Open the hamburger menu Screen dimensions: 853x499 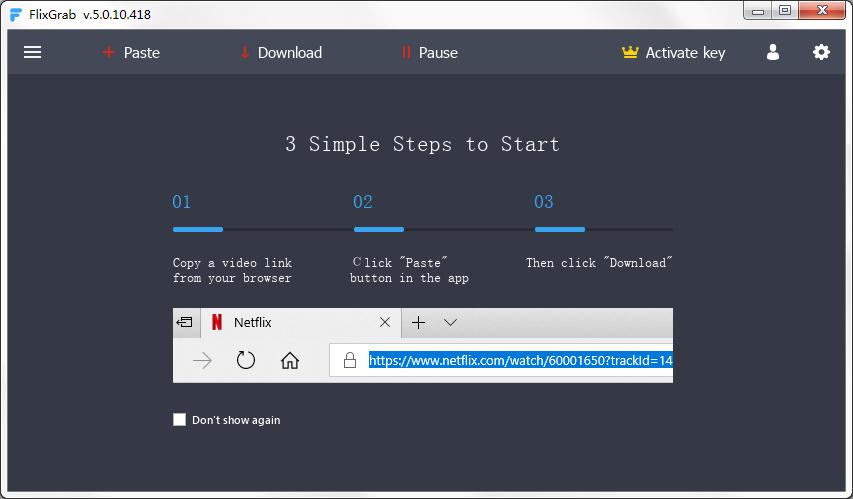pyautogui.click(x=32, y=53)
